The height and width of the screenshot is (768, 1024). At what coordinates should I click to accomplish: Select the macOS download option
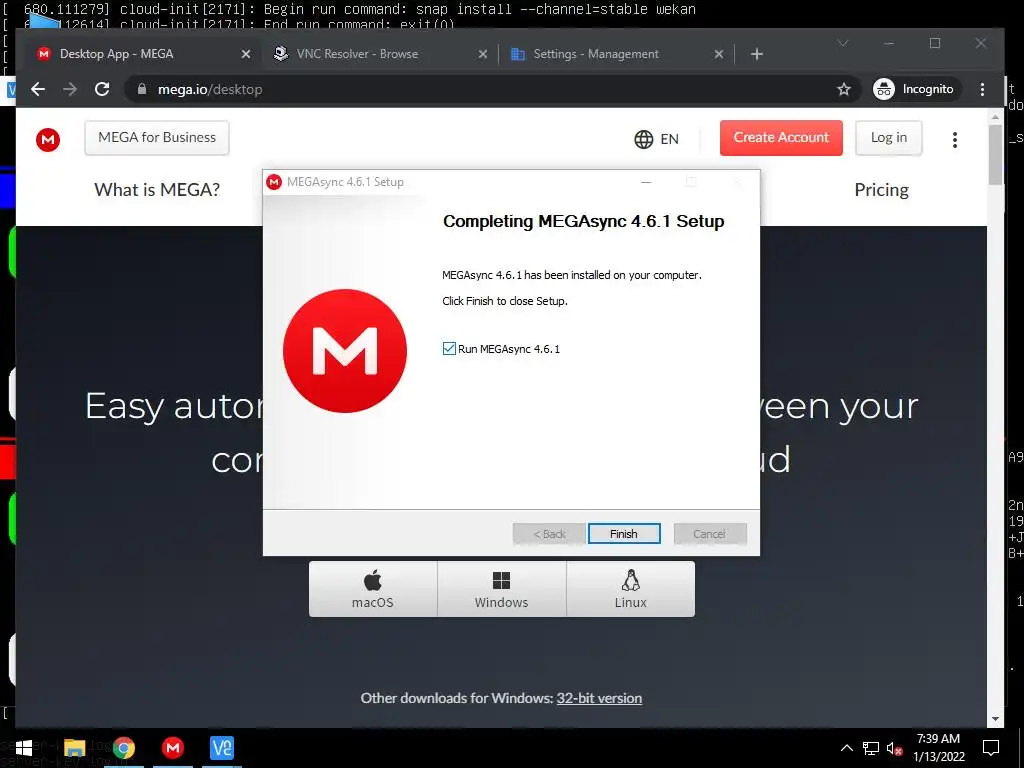tap(373, 589)
